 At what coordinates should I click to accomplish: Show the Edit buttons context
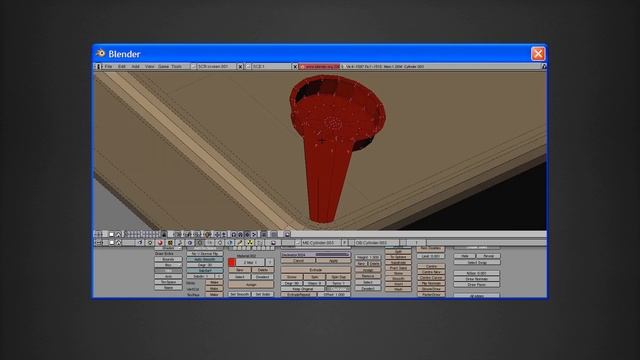[x=200, y=242]
